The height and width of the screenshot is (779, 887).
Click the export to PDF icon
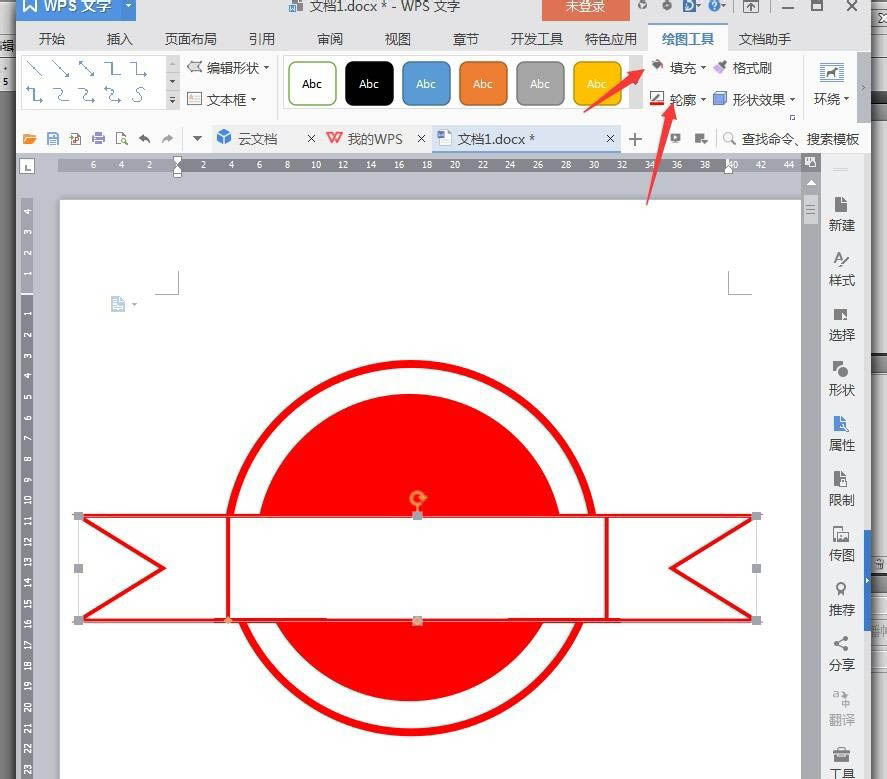75,139
